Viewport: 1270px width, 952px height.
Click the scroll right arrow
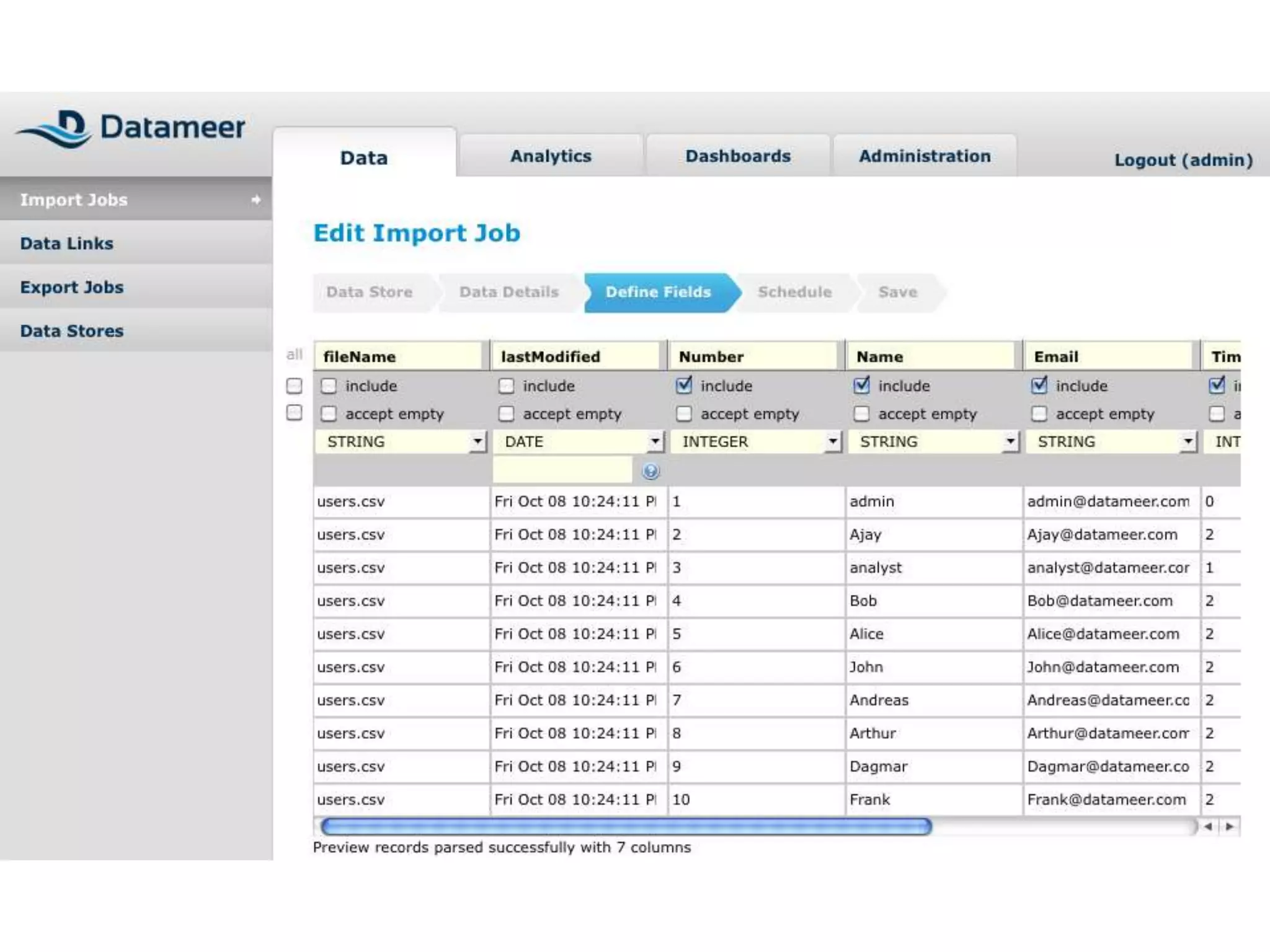pyautogui.click(x=1229, y=826)
